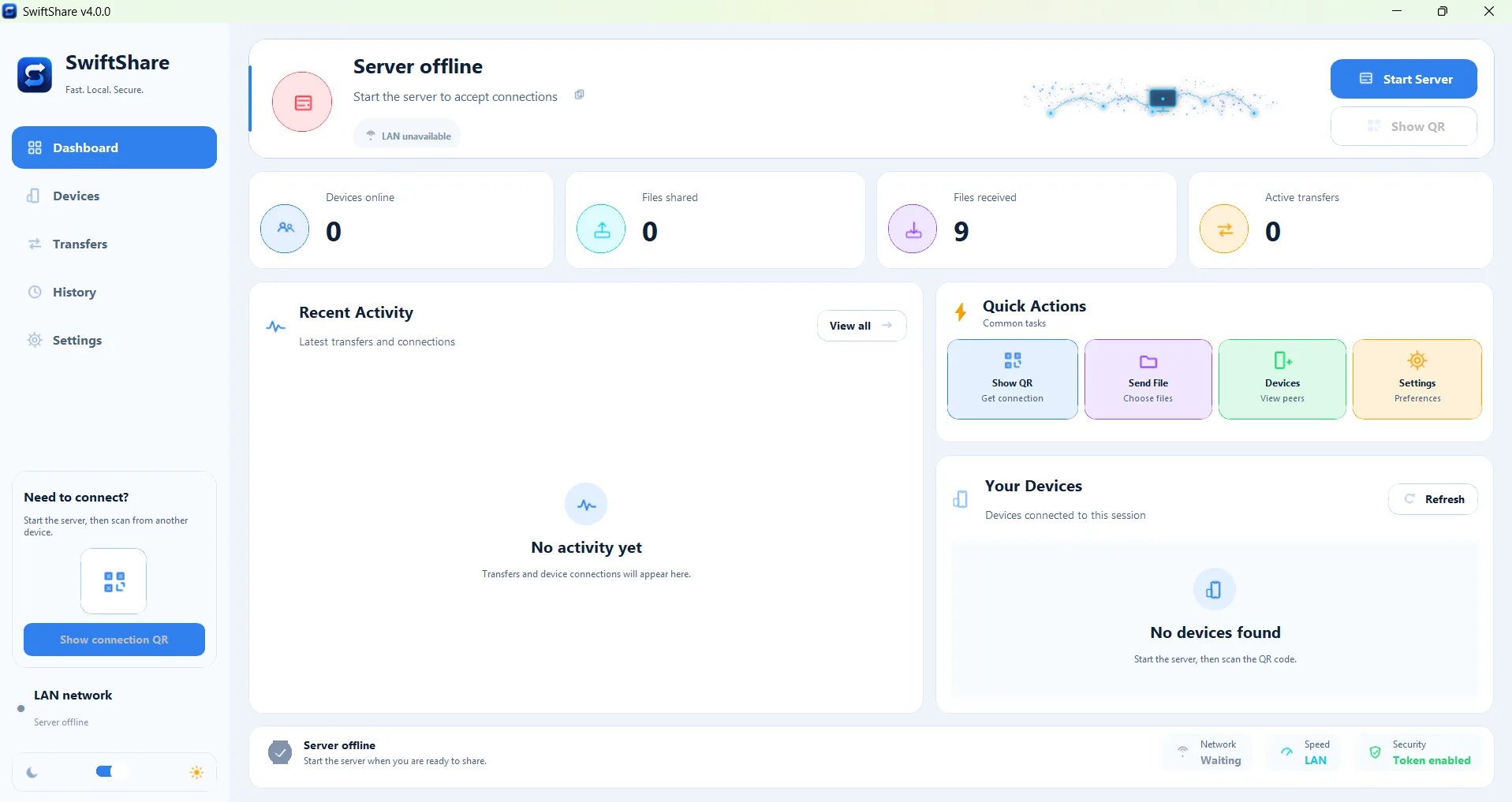The width and height of the screenshot is (1512, 802).
Task: Click the sun light mode icon
Action: point(196,773)
